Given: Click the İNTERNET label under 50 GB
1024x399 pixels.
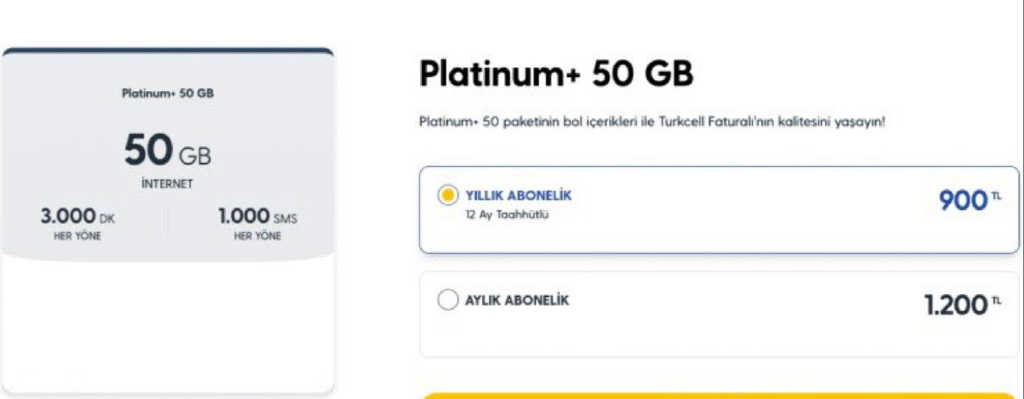Looking at the screenshot, I should (x=167, y=184).
